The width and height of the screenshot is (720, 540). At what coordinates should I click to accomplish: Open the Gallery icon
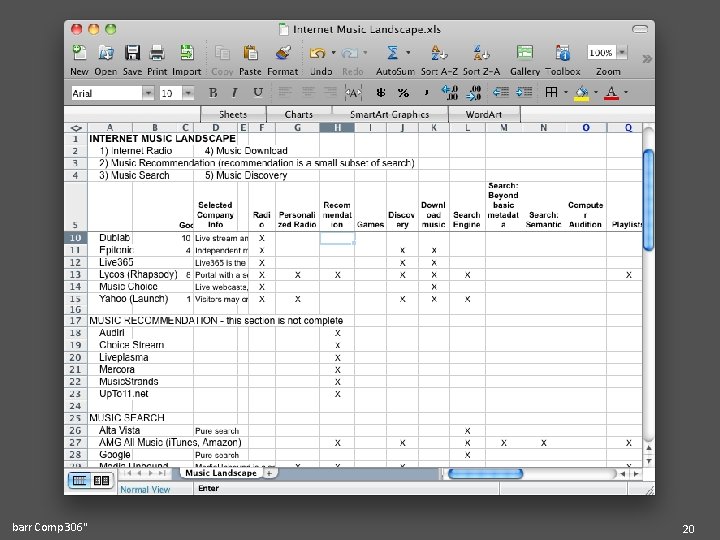524,53
